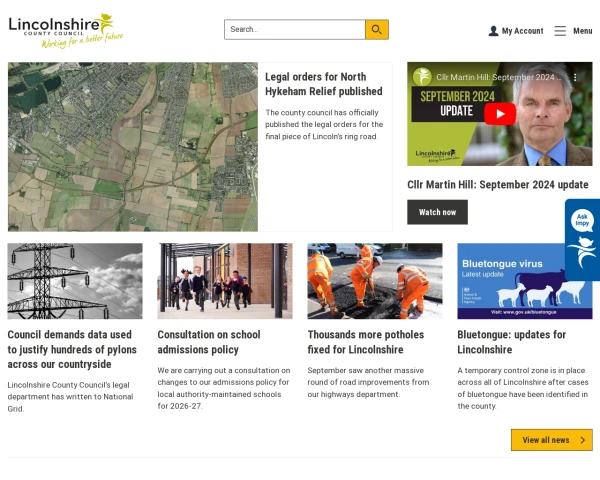This screenshot has height=480, width=600.
Task: Open the My Account user icon
Action: click(x=493, y=31)
